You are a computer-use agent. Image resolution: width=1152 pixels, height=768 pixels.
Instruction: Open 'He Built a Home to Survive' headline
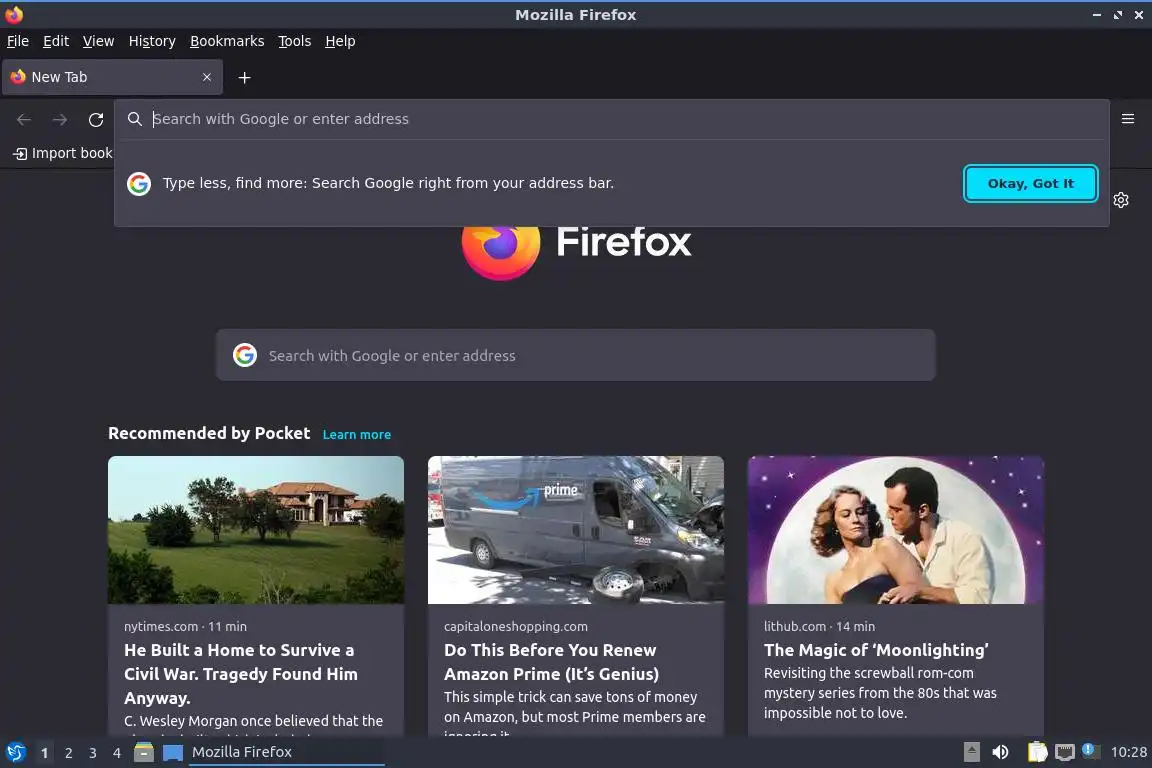pos(241,674)
